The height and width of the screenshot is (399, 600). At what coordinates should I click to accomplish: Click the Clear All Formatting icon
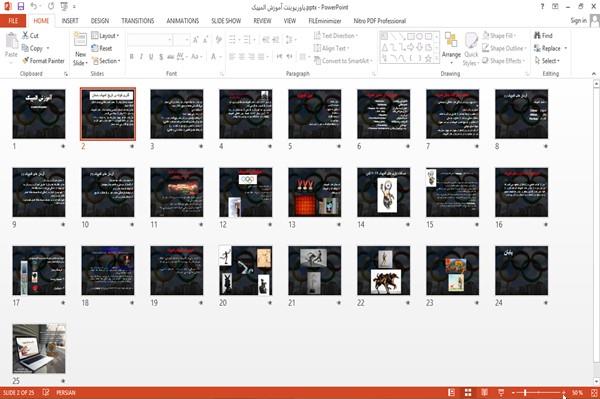tap(219, 39)
